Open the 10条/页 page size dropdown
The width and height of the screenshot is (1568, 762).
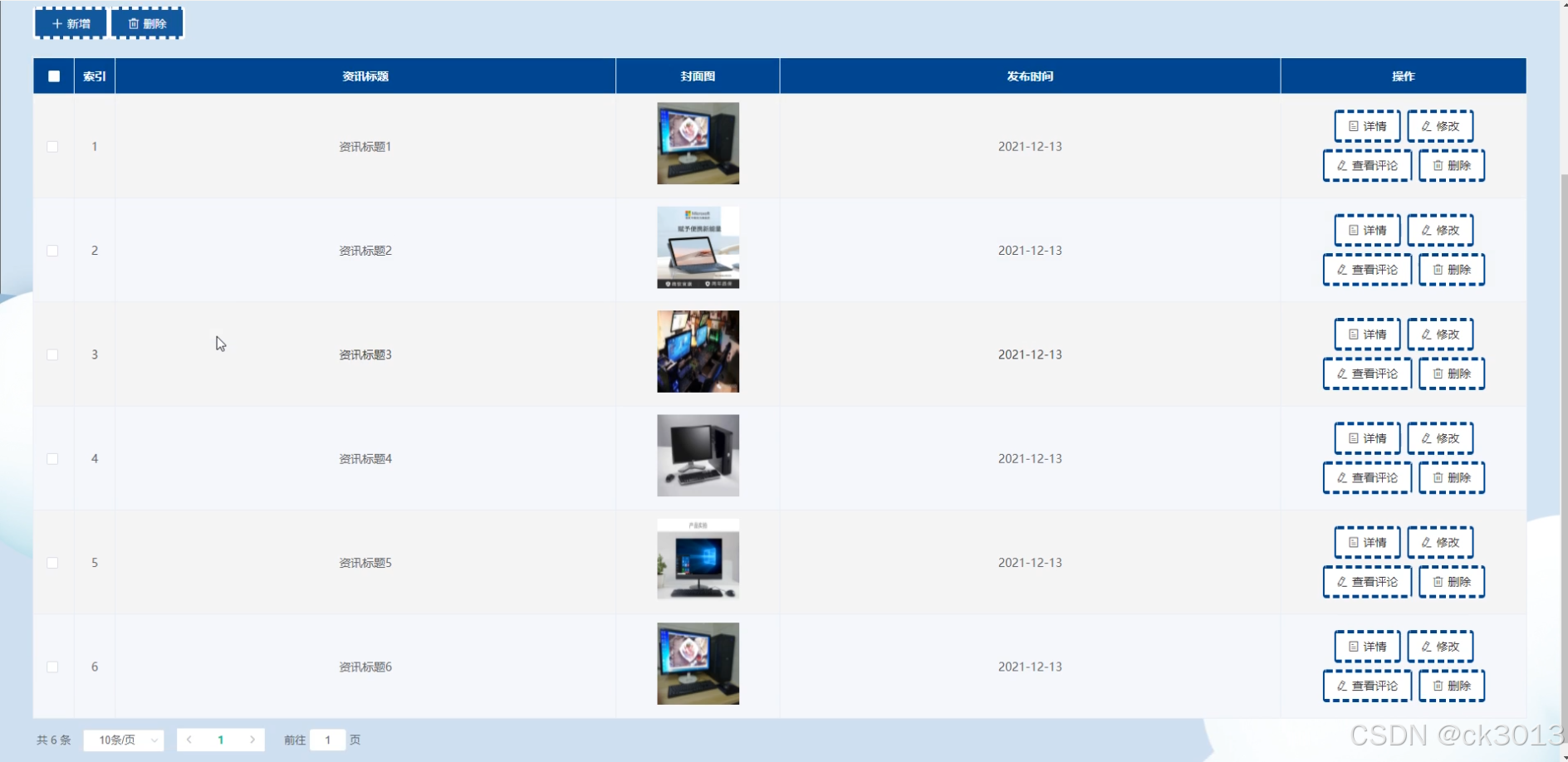(124, 740)
